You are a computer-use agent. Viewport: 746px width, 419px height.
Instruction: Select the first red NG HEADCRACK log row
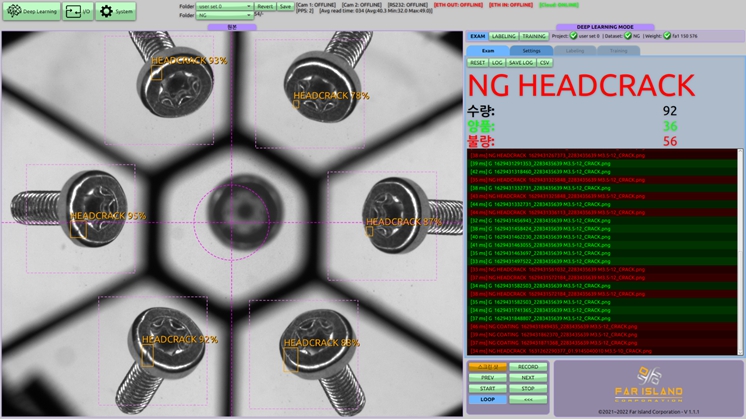[x=602, y=155]
